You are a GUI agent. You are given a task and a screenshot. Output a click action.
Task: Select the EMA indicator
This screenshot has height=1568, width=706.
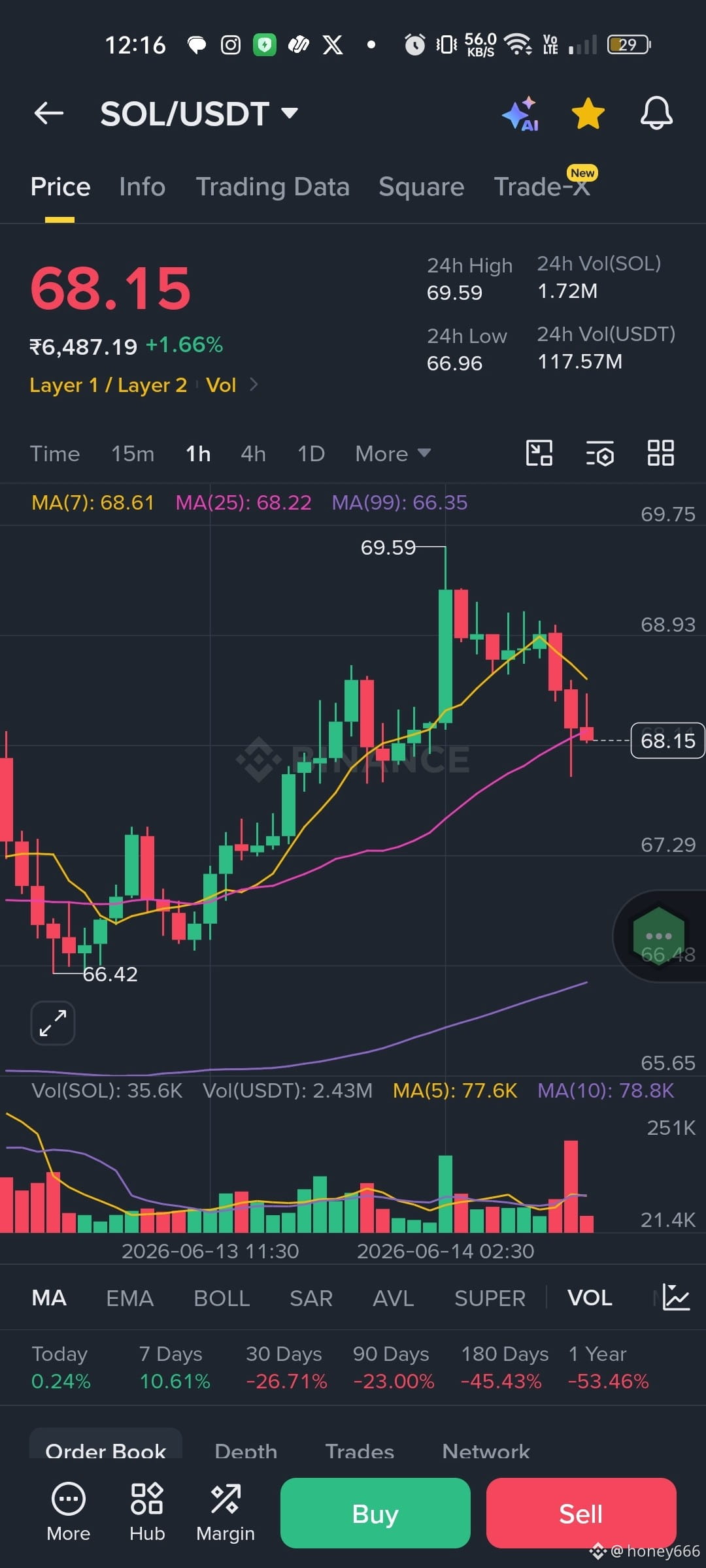pos(129,1298)
